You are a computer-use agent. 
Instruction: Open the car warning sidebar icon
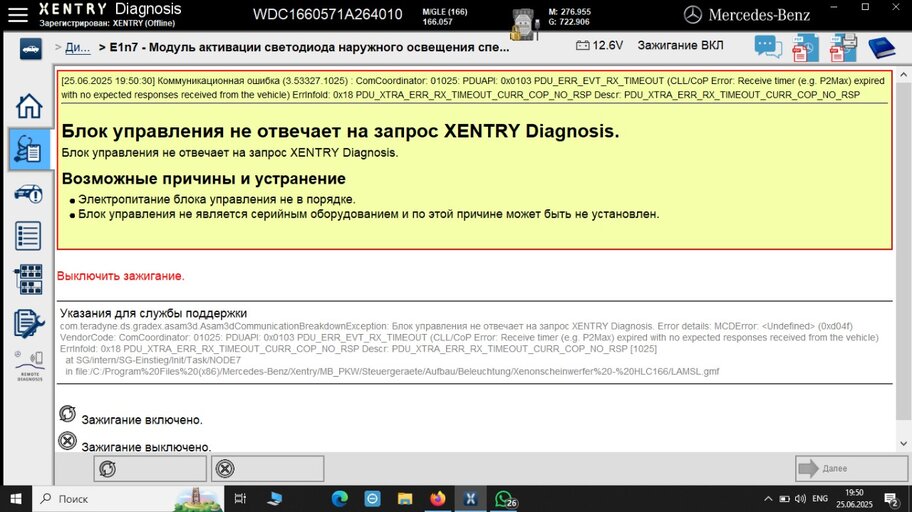click(x=29, y=193)
